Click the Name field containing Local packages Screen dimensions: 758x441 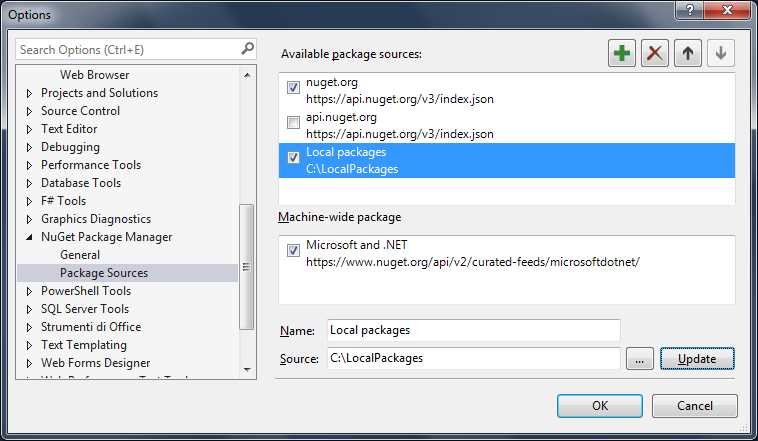pos(473,330)
